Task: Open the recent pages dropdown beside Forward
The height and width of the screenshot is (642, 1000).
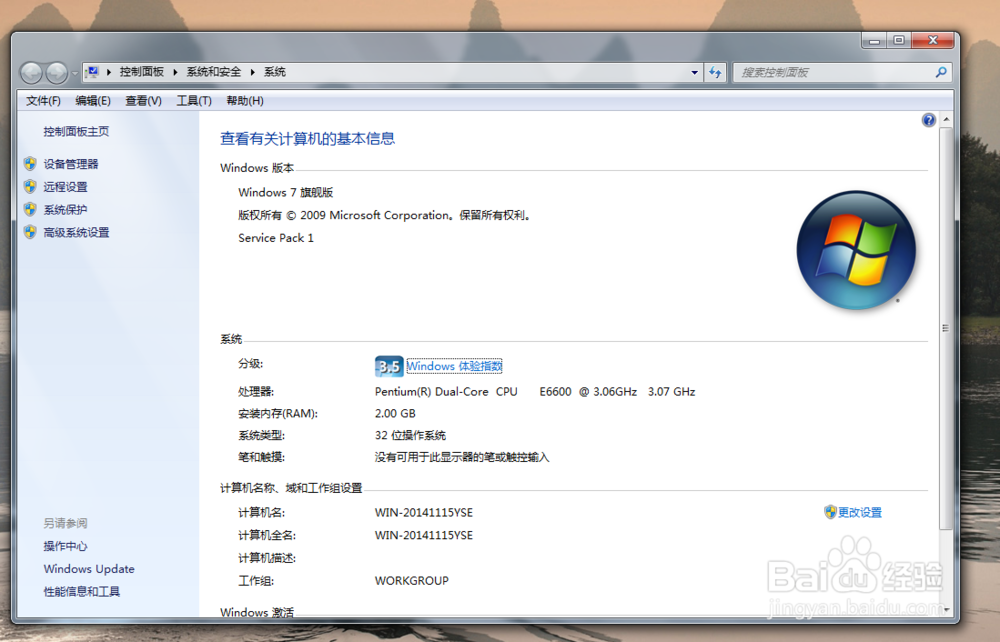Action: pyautogui.click(x=75, y=73)
